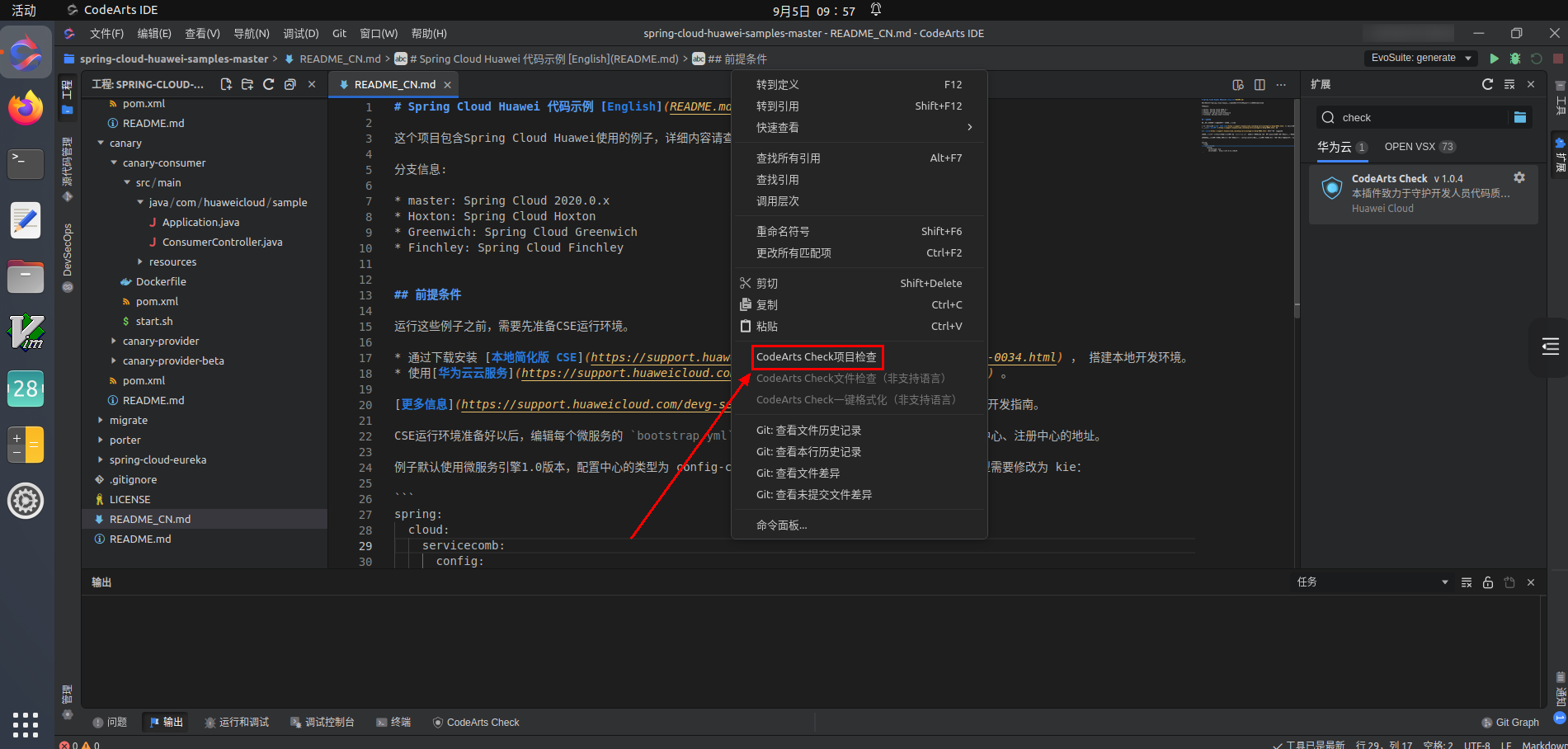Close the output panel
The width and height of the screenshot is (1568, 749).
tap(1531, 582)
